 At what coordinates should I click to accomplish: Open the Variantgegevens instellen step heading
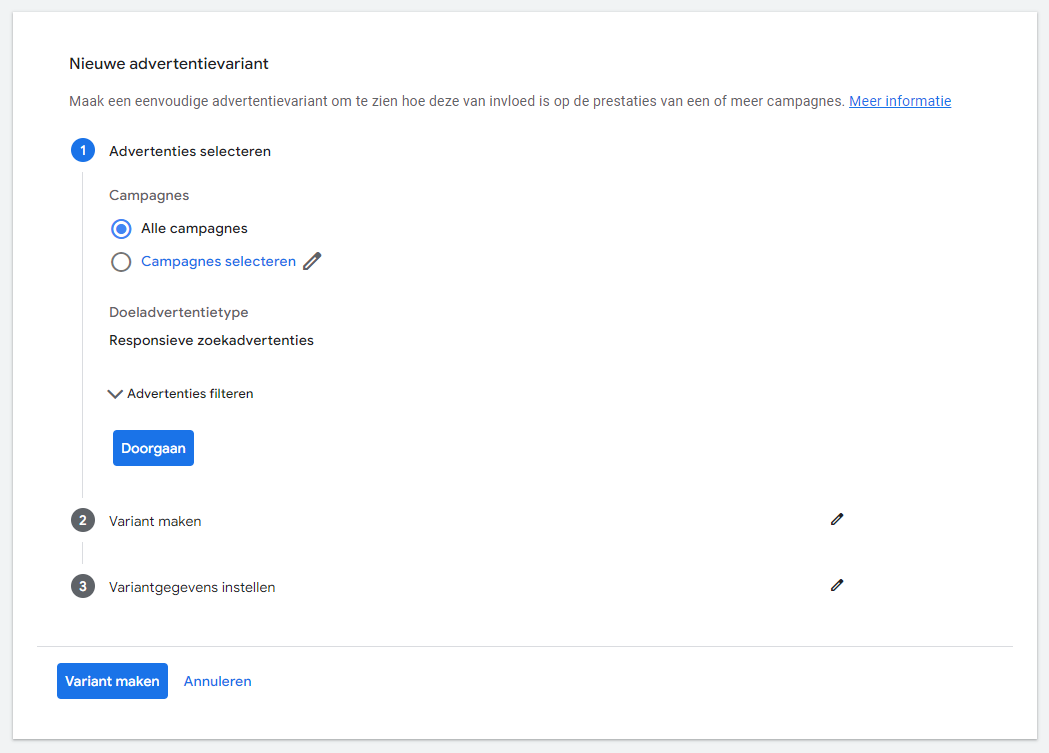pyautogui.click(x=192, y=587)
